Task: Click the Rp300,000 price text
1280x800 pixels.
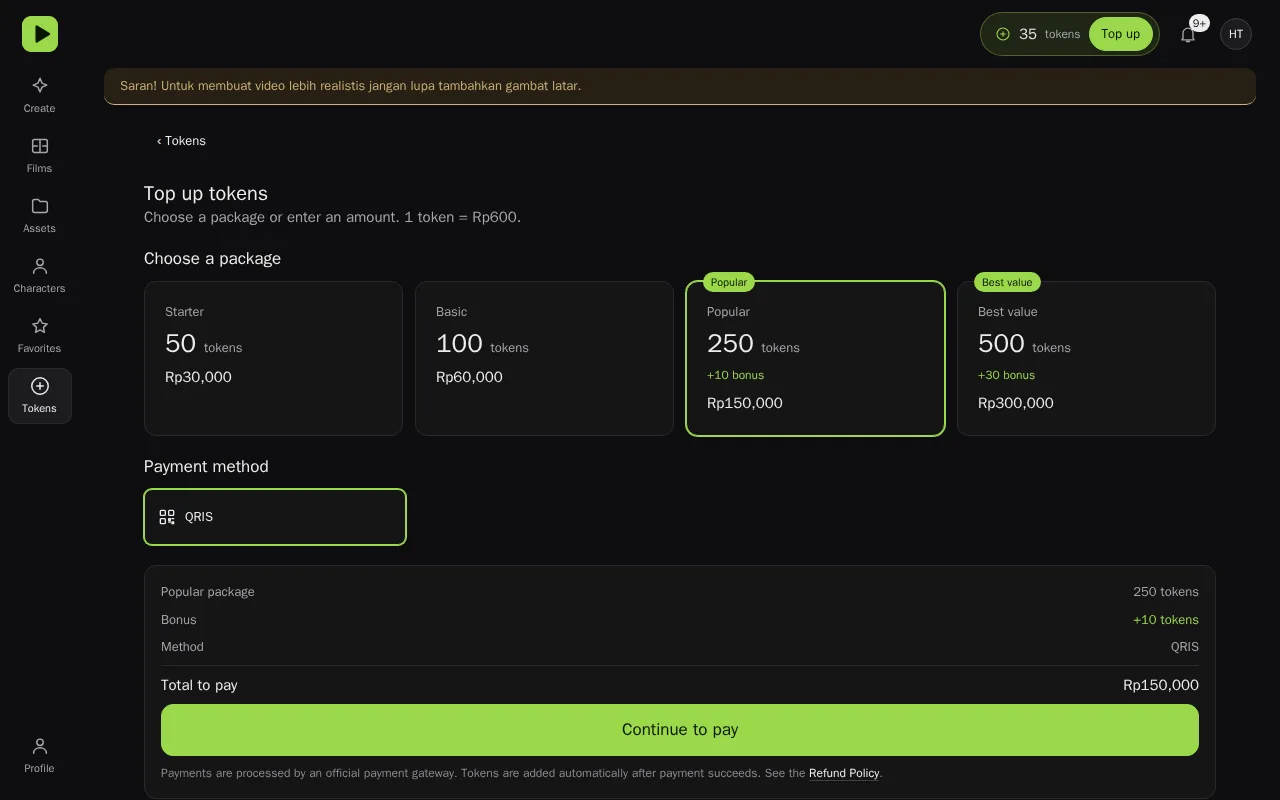Action: click(x=1016, y=403)
